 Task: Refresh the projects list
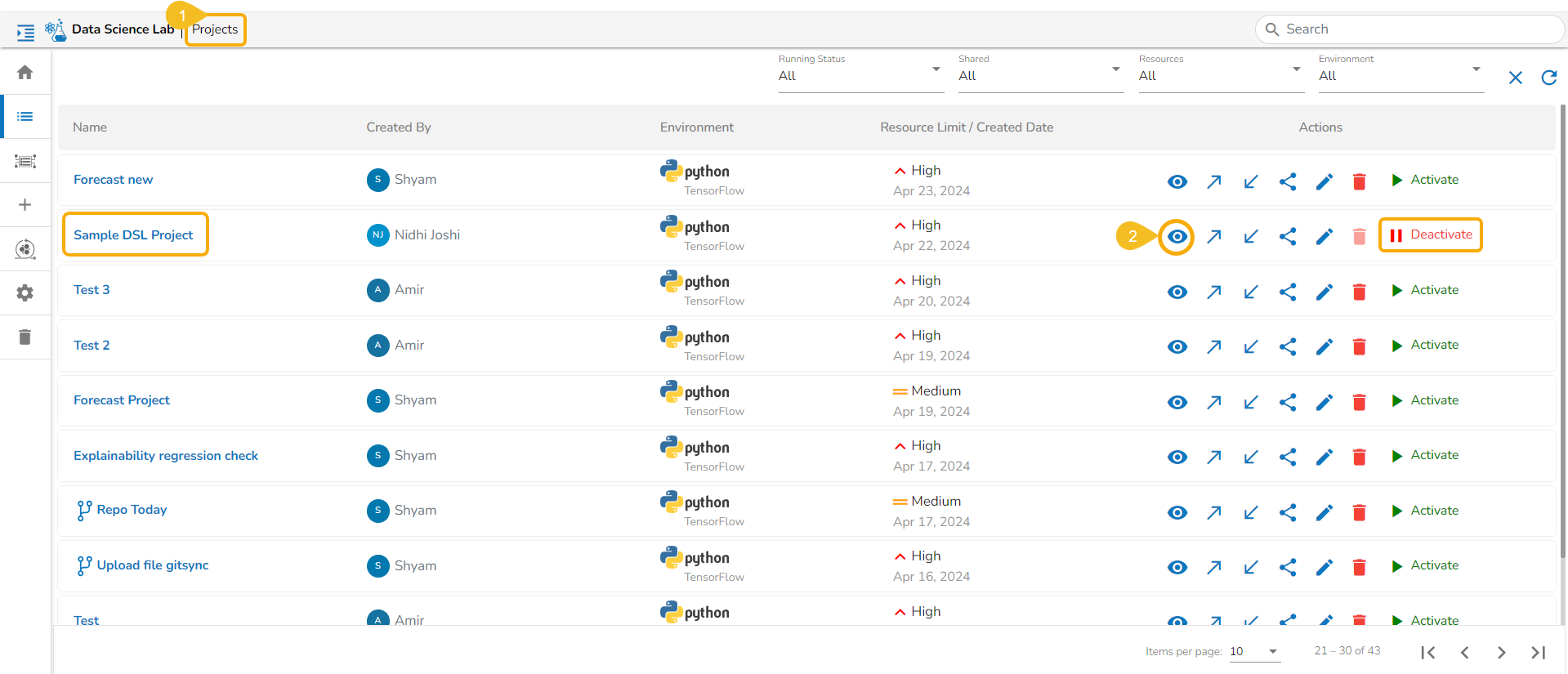coord(1548,78)
